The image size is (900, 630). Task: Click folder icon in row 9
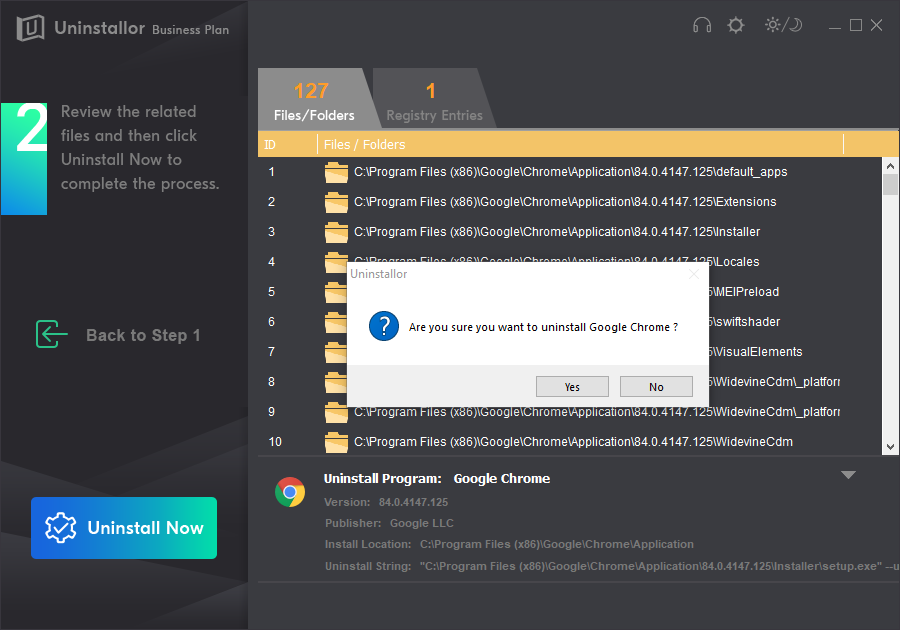pos(336,414)
